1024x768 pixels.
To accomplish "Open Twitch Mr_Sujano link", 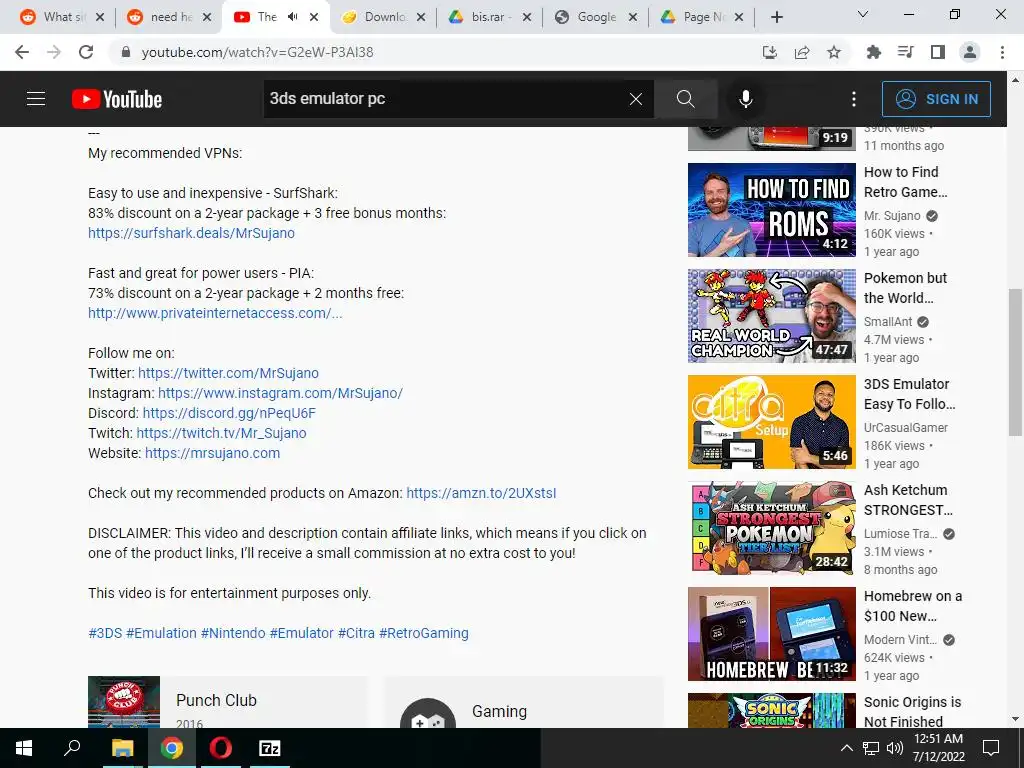I will [221, 433].
